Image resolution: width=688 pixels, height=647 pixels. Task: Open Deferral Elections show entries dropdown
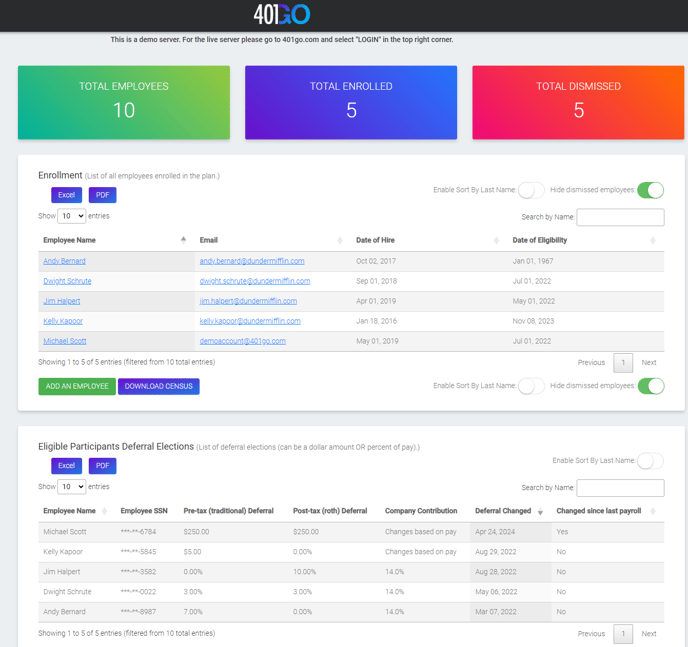(x=71, y=487)
